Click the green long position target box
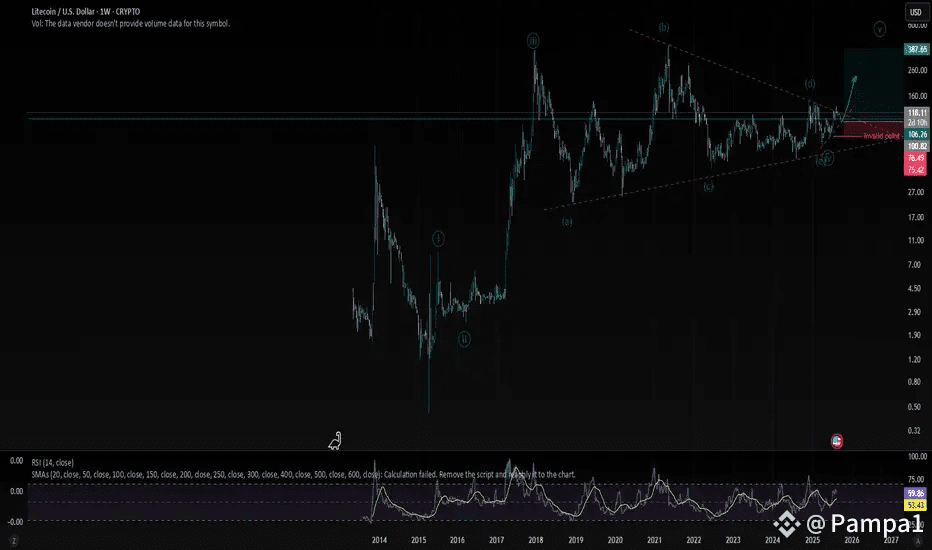Viewport: 932px width, 550px height. [873, 84]
